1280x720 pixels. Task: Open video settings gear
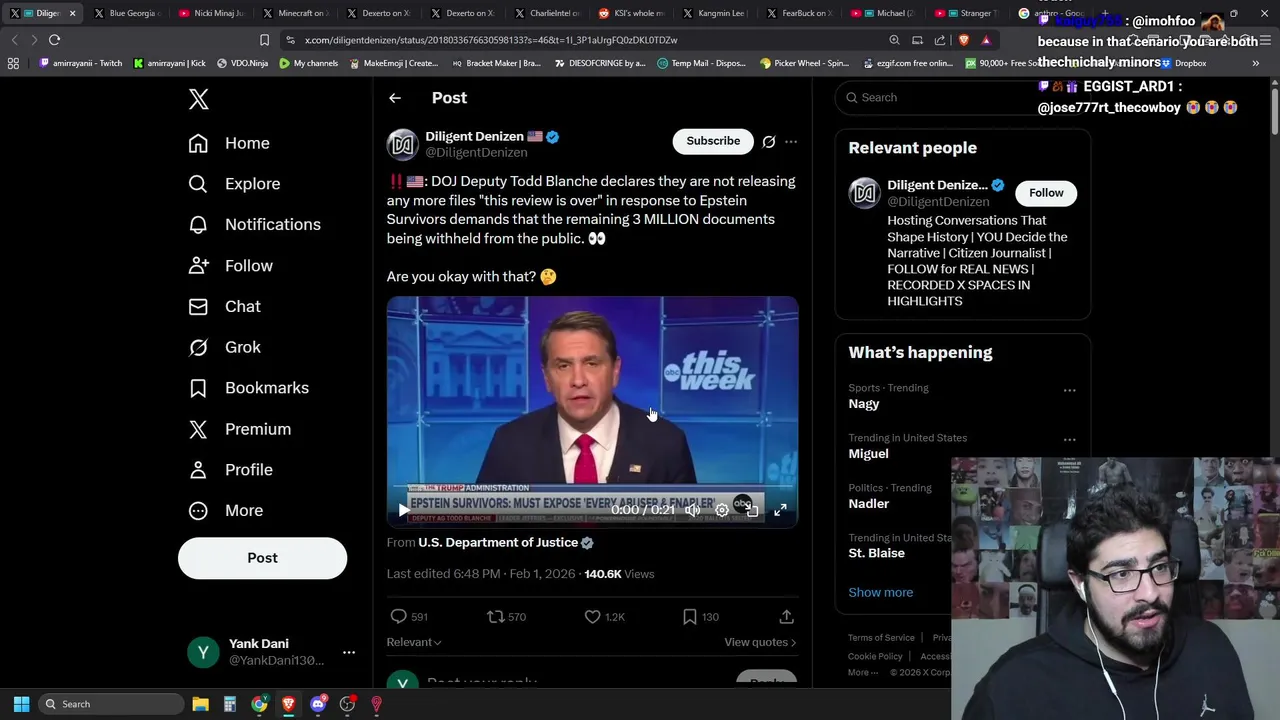pyautogui.click(x=722, y=510)
